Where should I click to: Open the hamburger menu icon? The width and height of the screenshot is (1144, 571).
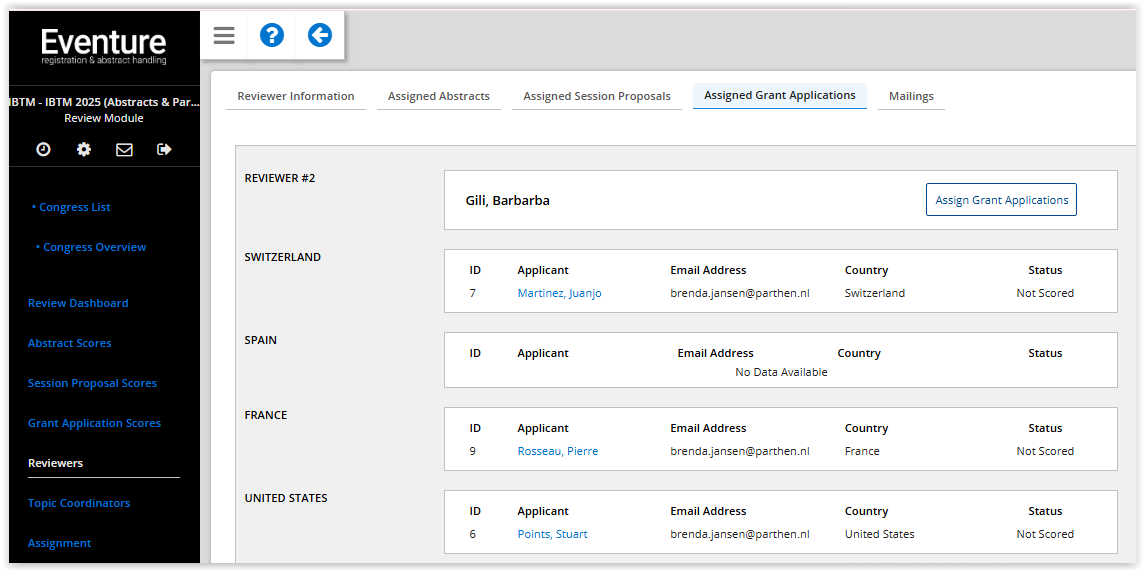[x=224, y=35]
